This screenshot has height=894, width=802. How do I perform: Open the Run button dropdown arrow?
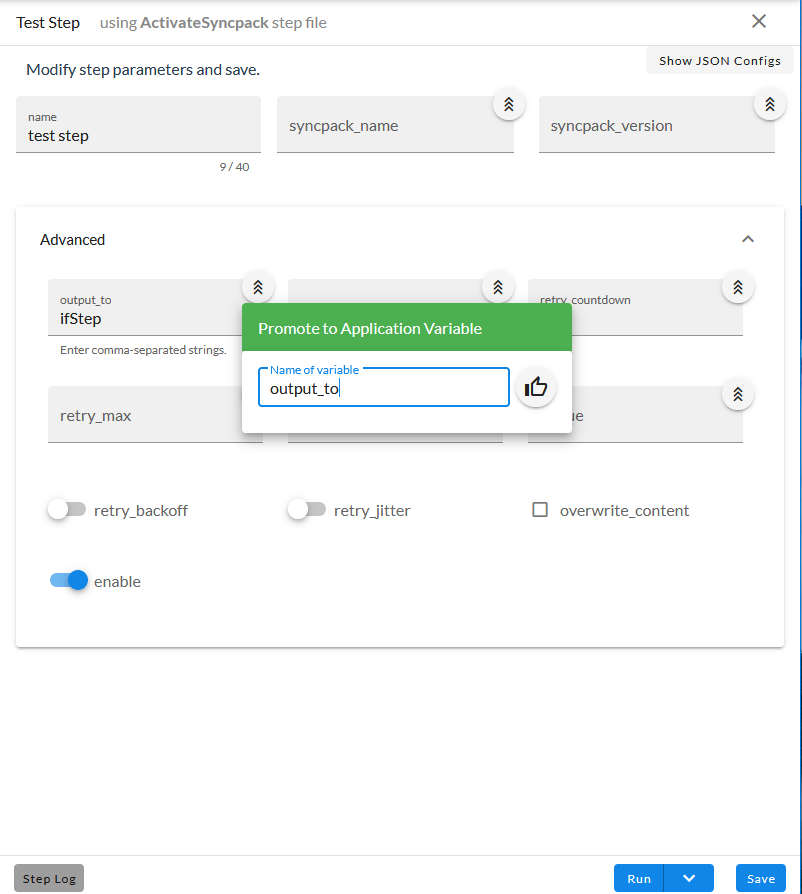point(689,878)
